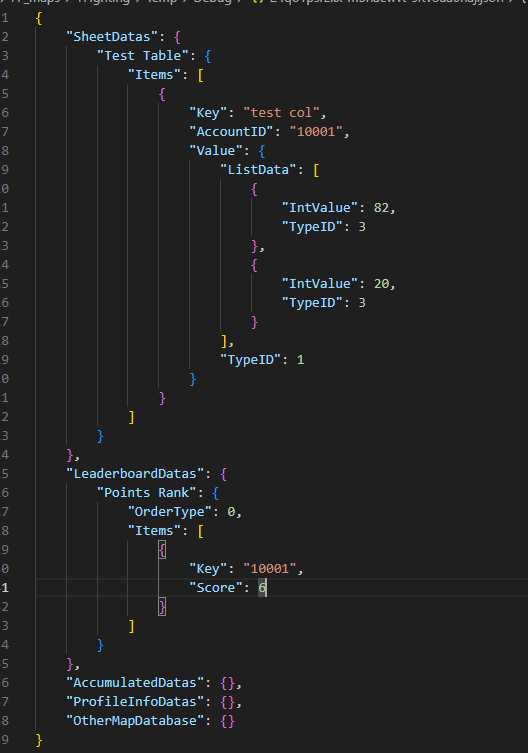Click the "SheetDatas" key name
The height and width of the screenshot is (753, 528).
coord(112,37)
